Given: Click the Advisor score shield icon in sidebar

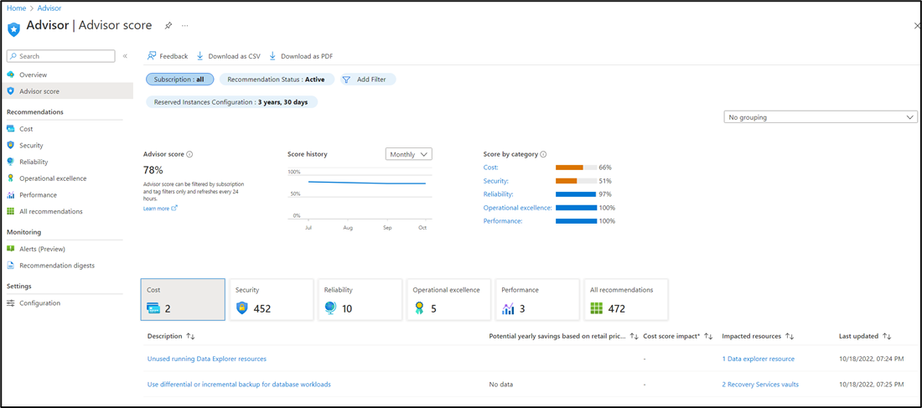Looking at the screenshot, I should [11, 91].
